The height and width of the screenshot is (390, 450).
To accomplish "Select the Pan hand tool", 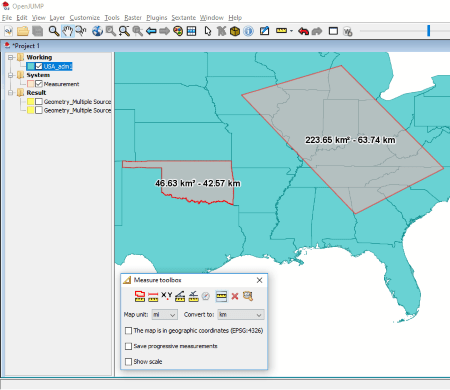I will (68, 31).
